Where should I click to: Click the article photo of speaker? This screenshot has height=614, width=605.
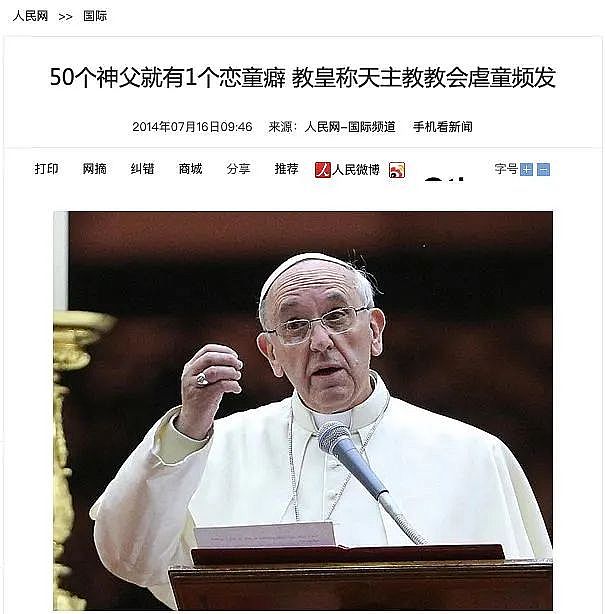point(303,410)
